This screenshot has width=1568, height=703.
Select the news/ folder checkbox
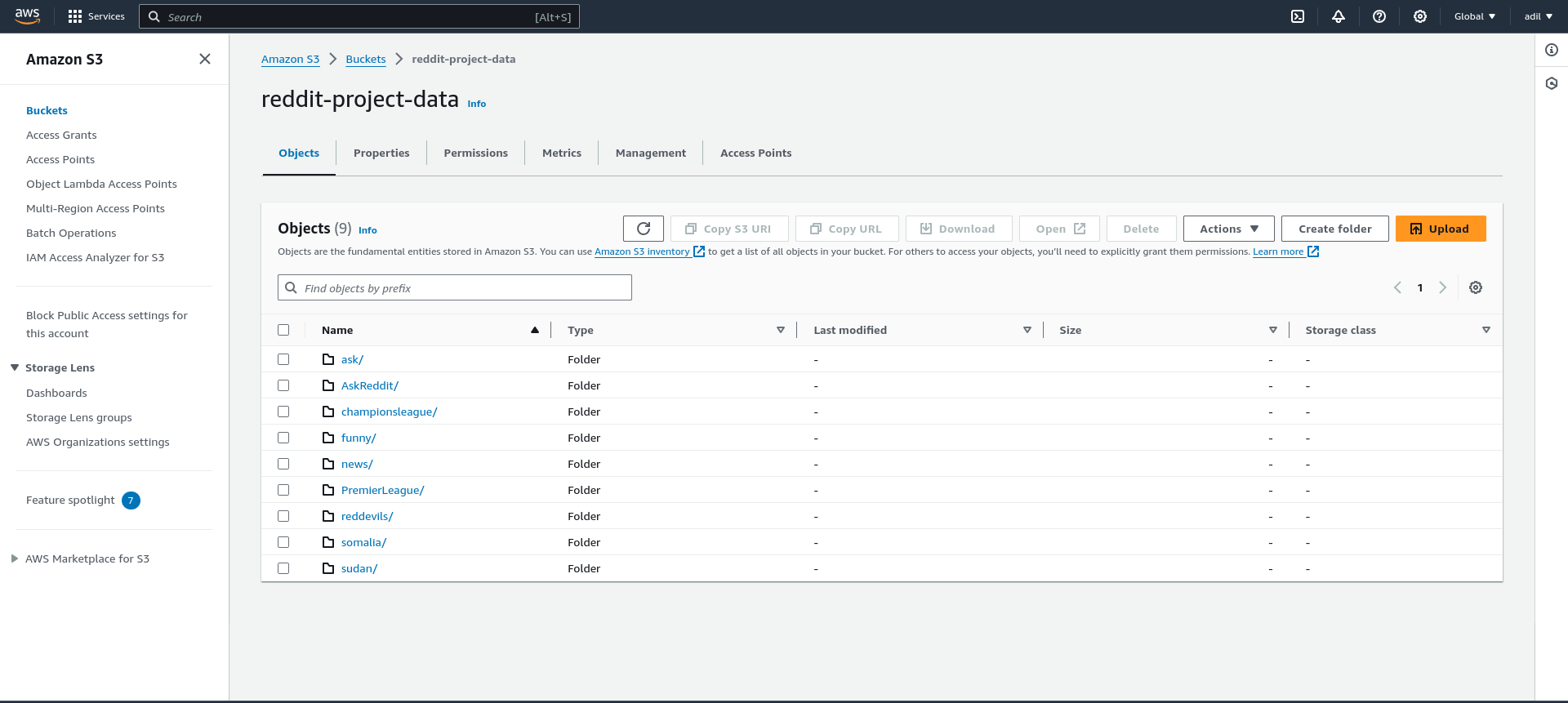pyautogui.click(x=283, y=464)
